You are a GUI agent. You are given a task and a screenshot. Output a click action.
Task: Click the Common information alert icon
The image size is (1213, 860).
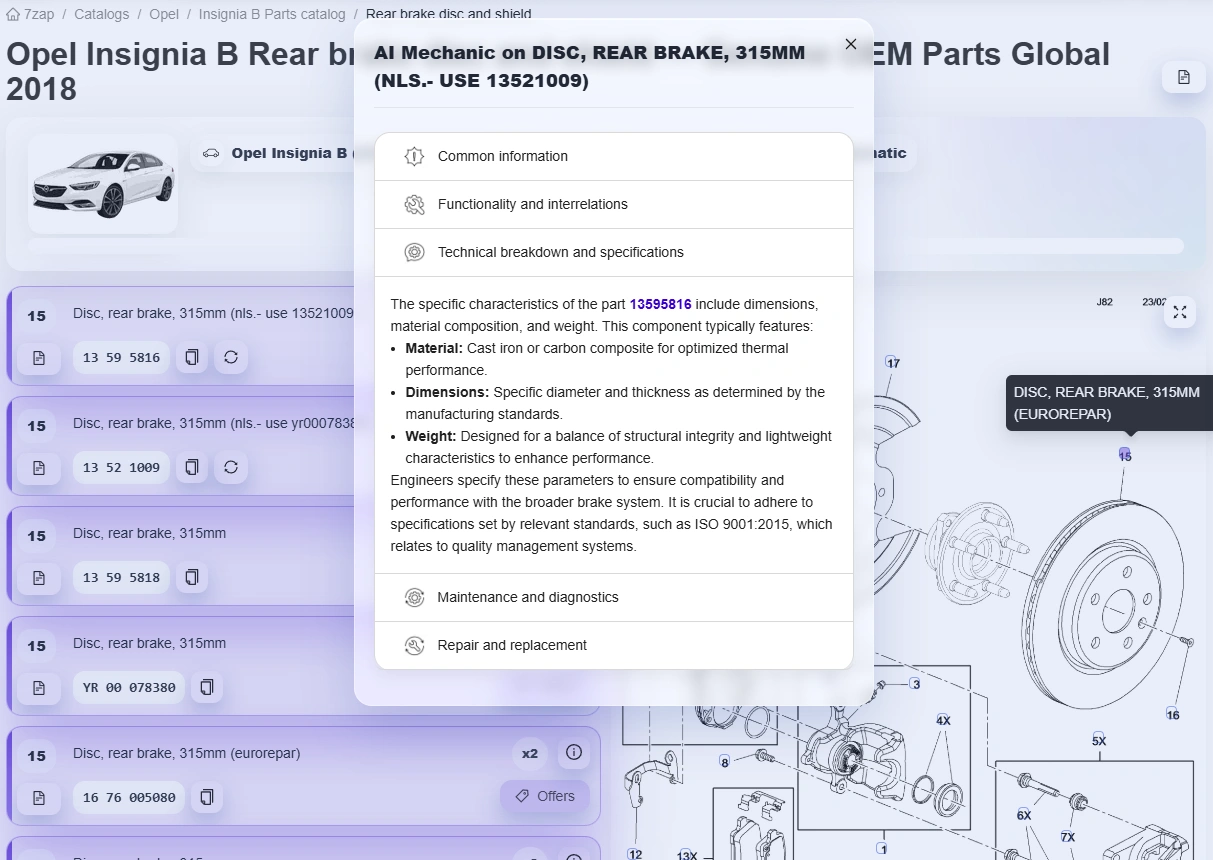[414, 157]
